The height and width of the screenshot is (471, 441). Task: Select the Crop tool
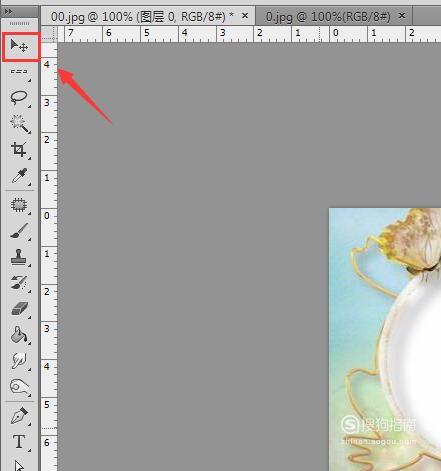coord(19,150)
